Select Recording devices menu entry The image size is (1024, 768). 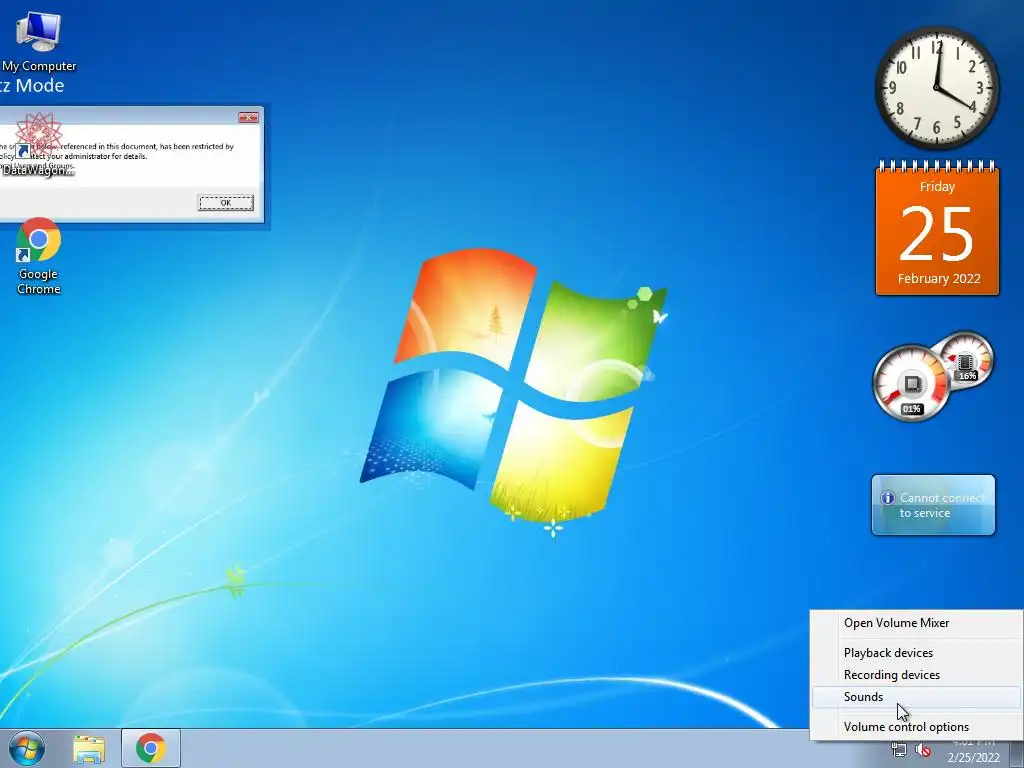916,675
